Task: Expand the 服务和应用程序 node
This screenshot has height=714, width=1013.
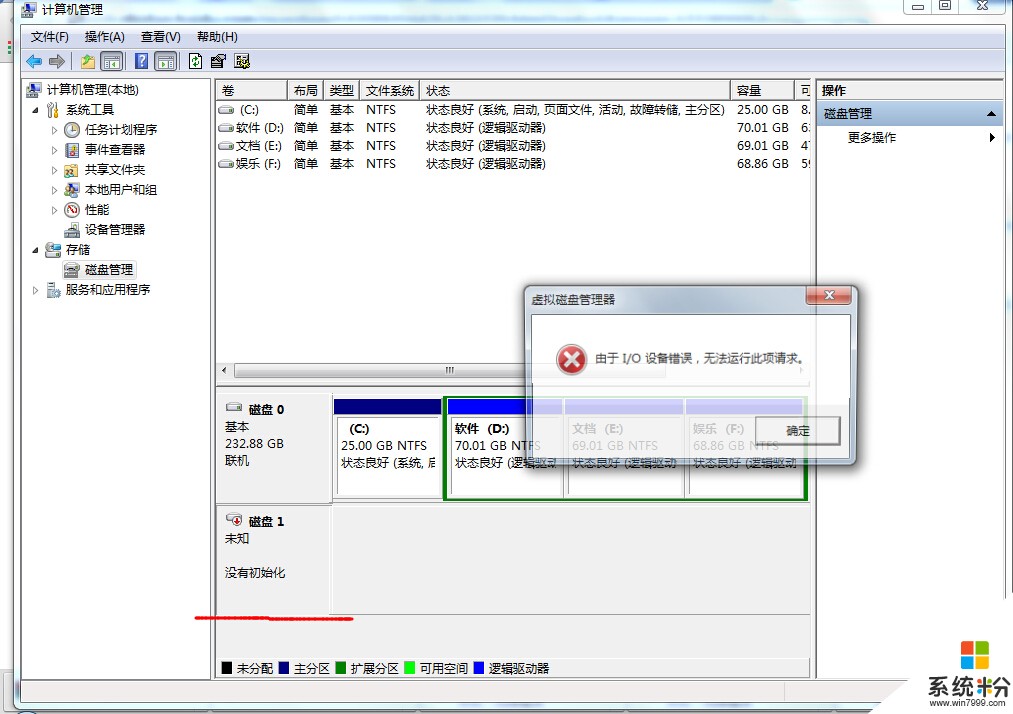Action: point(35,289)
